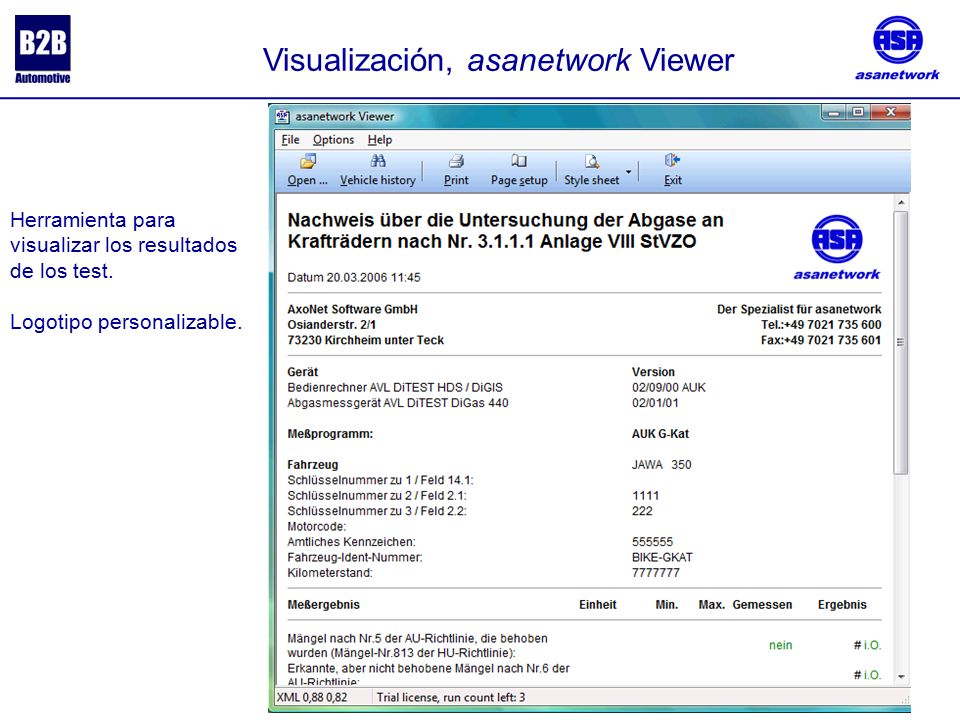Click the 'Fahrzeug-Ident-Nummer:' label
Viewport: 960px width, 720px height.
pyautogui.click(x=354, y=557)
